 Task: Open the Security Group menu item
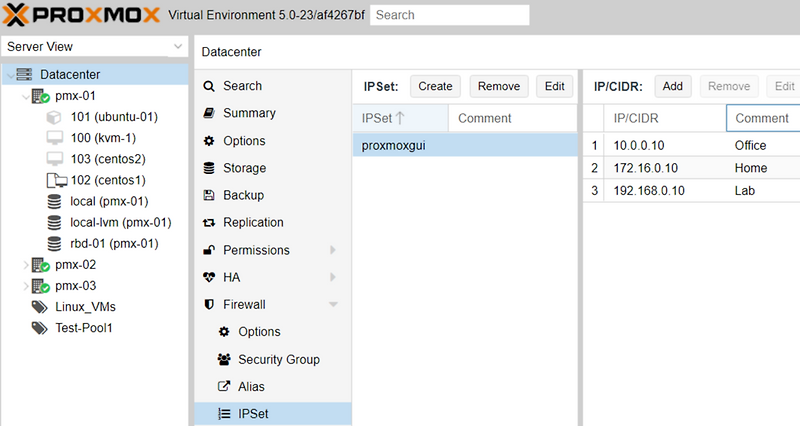(x=278, y=359)
